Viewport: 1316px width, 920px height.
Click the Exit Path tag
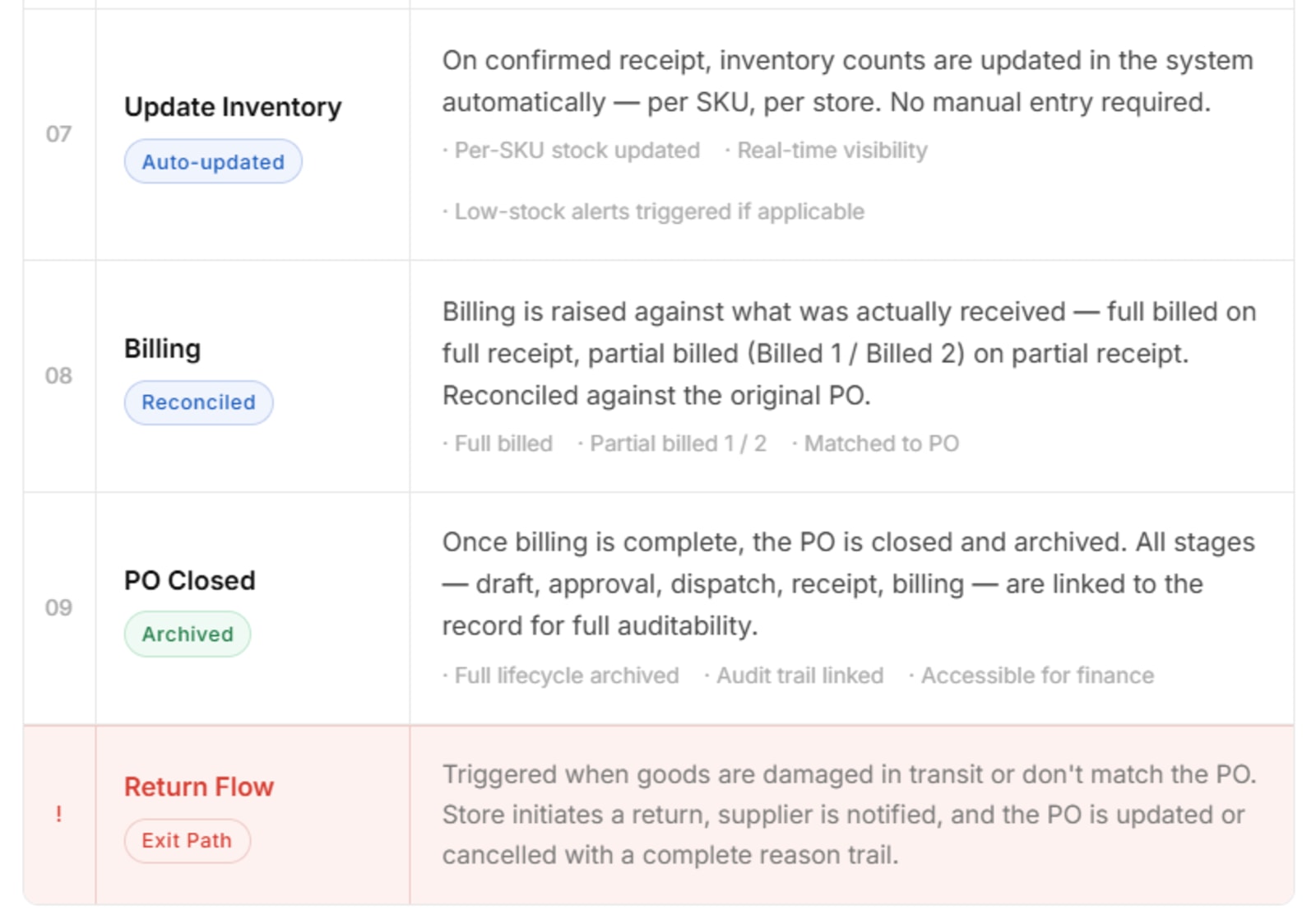tap(187, 840)
